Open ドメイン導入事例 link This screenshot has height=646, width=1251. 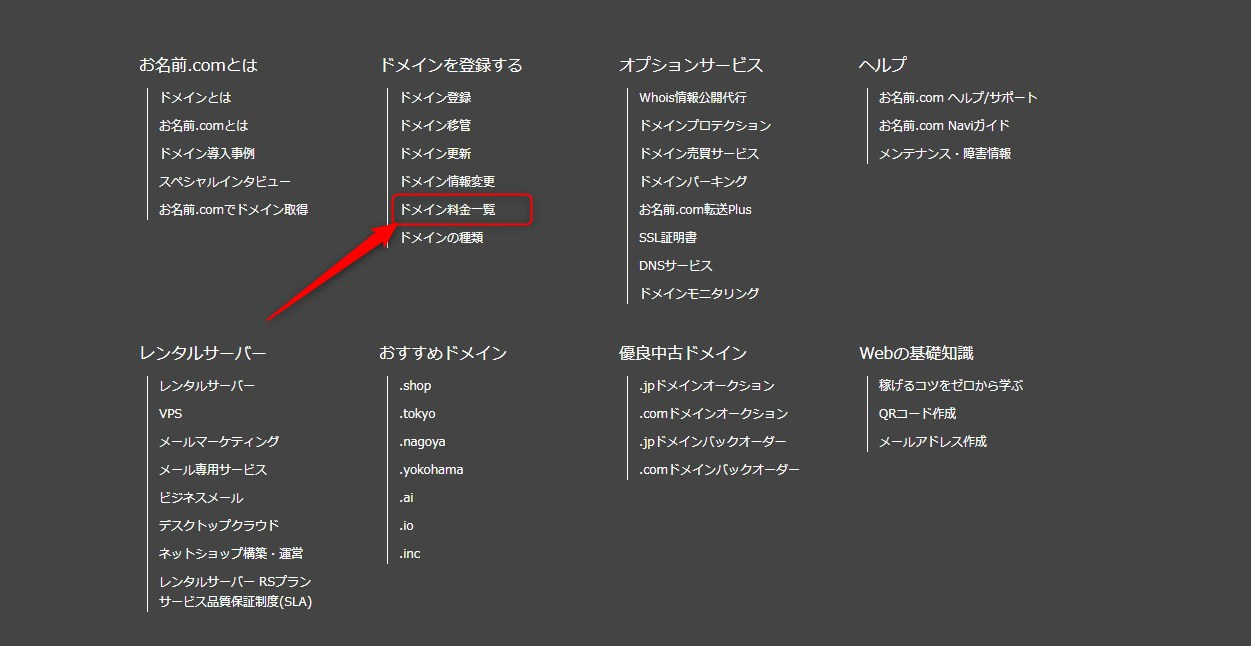coord(207,154)
